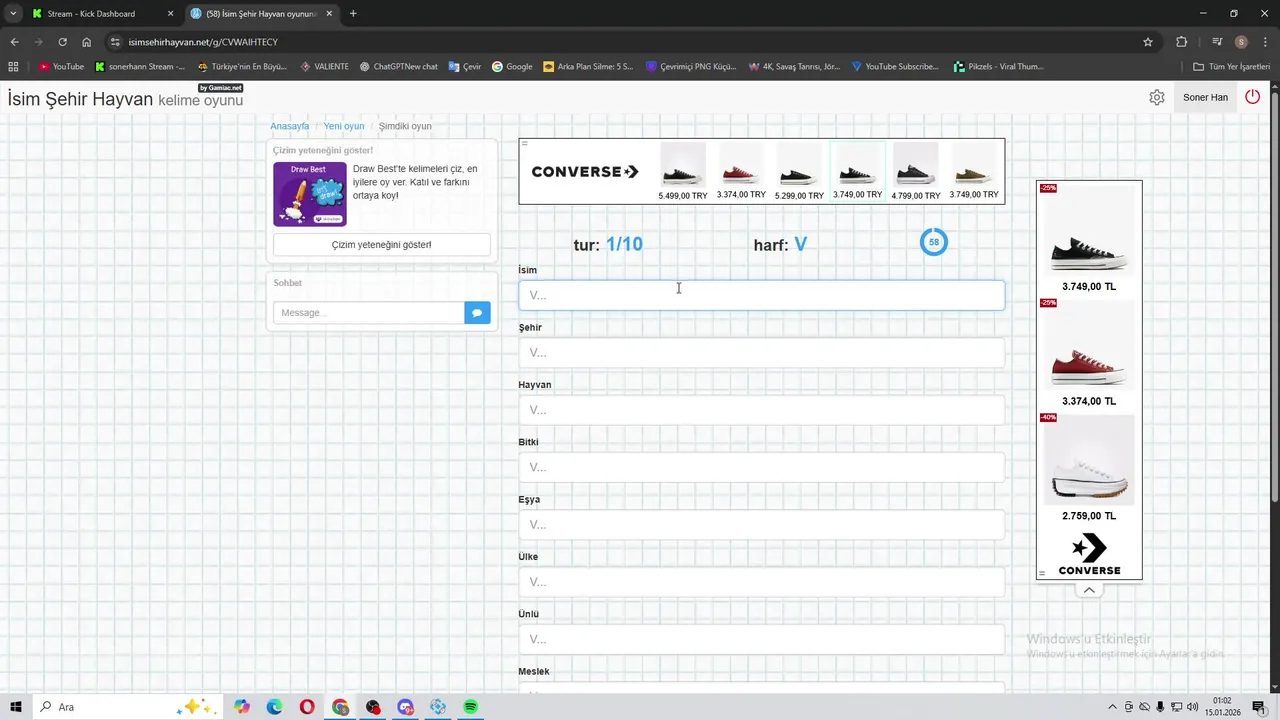Viewport: 1280px width, 720px height.
Task: Show hidden system tray icons chevron
Action: tap(1112, 707)
